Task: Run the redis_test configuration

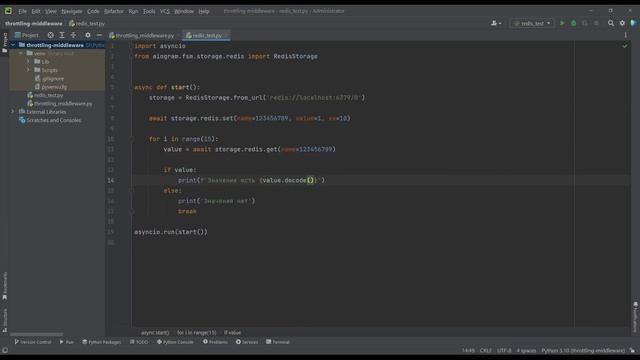Action: [562, 23]
